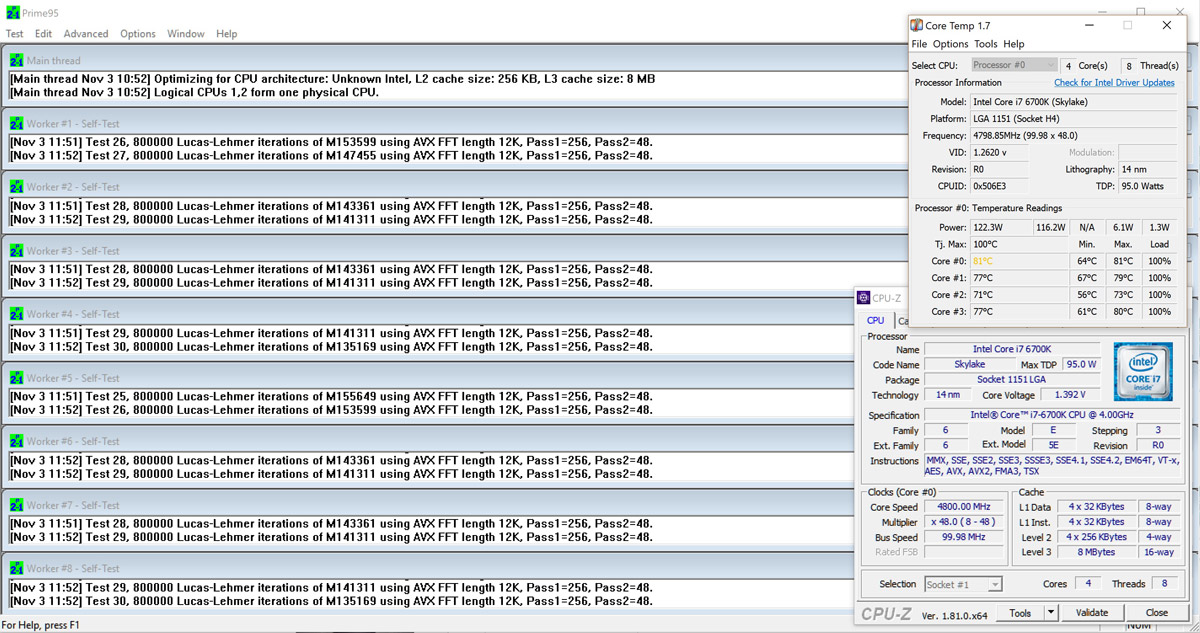Click the Tools button in CPU-Z
The height and width of the screenshot is (633, 1200).
click(1020, 612)
